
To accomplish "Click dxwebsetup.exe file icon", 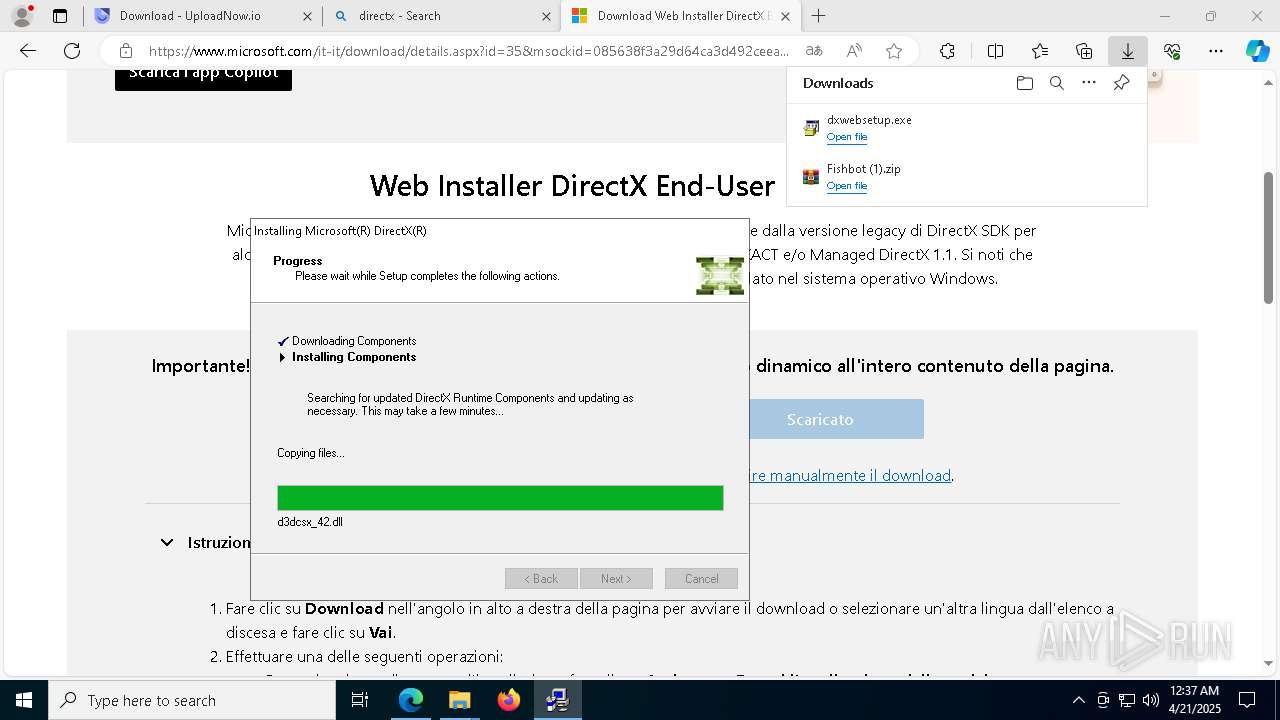I will tap(811, 128).
